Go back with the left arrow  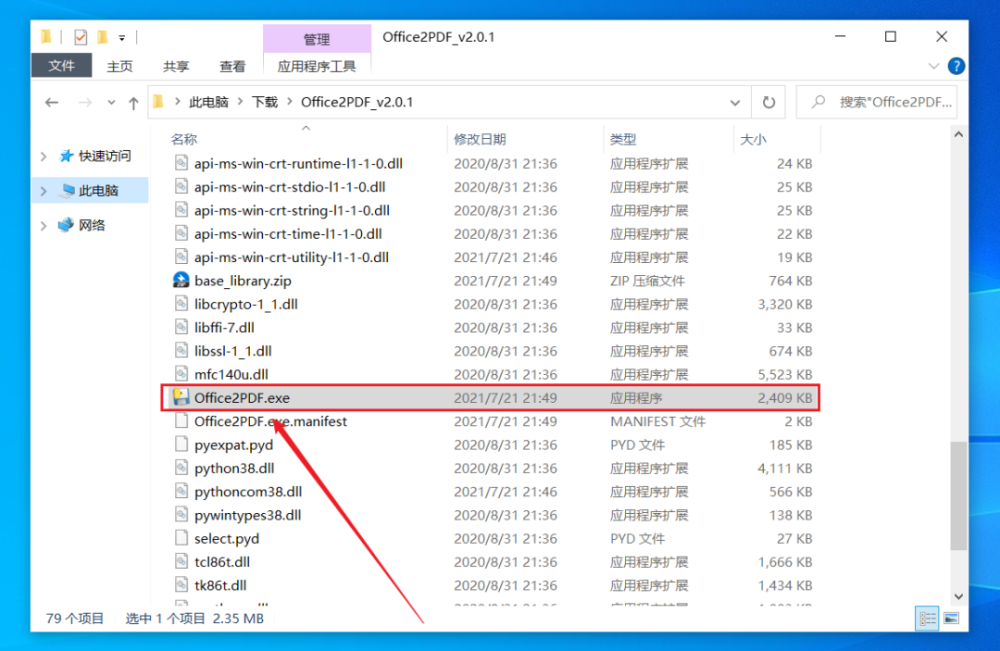[52, 102]
